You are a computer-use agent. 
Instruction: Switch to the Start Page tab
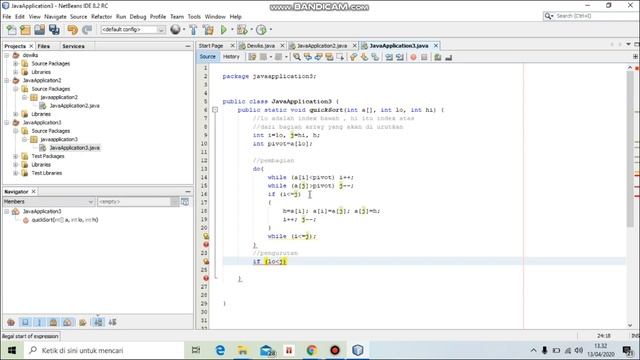click(x=211, y=46)
